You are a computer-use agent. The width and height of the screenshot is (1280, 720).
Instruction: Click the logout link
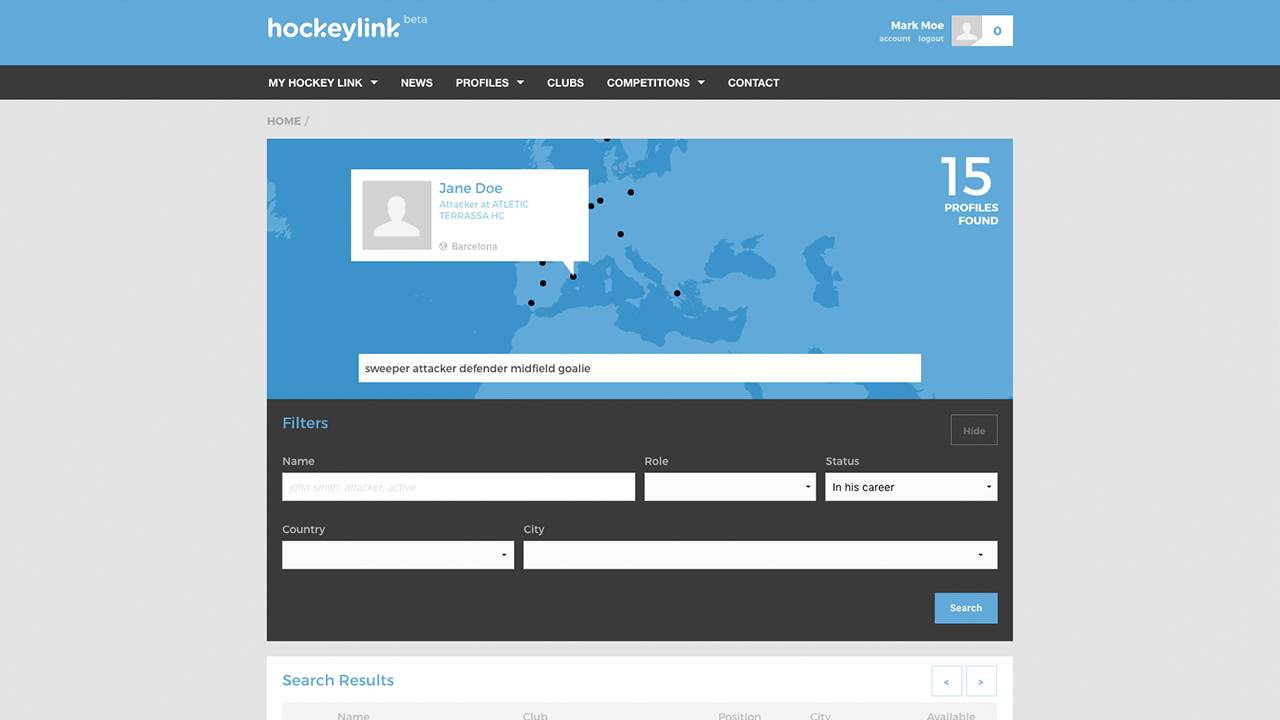click(x=931, y=39)
